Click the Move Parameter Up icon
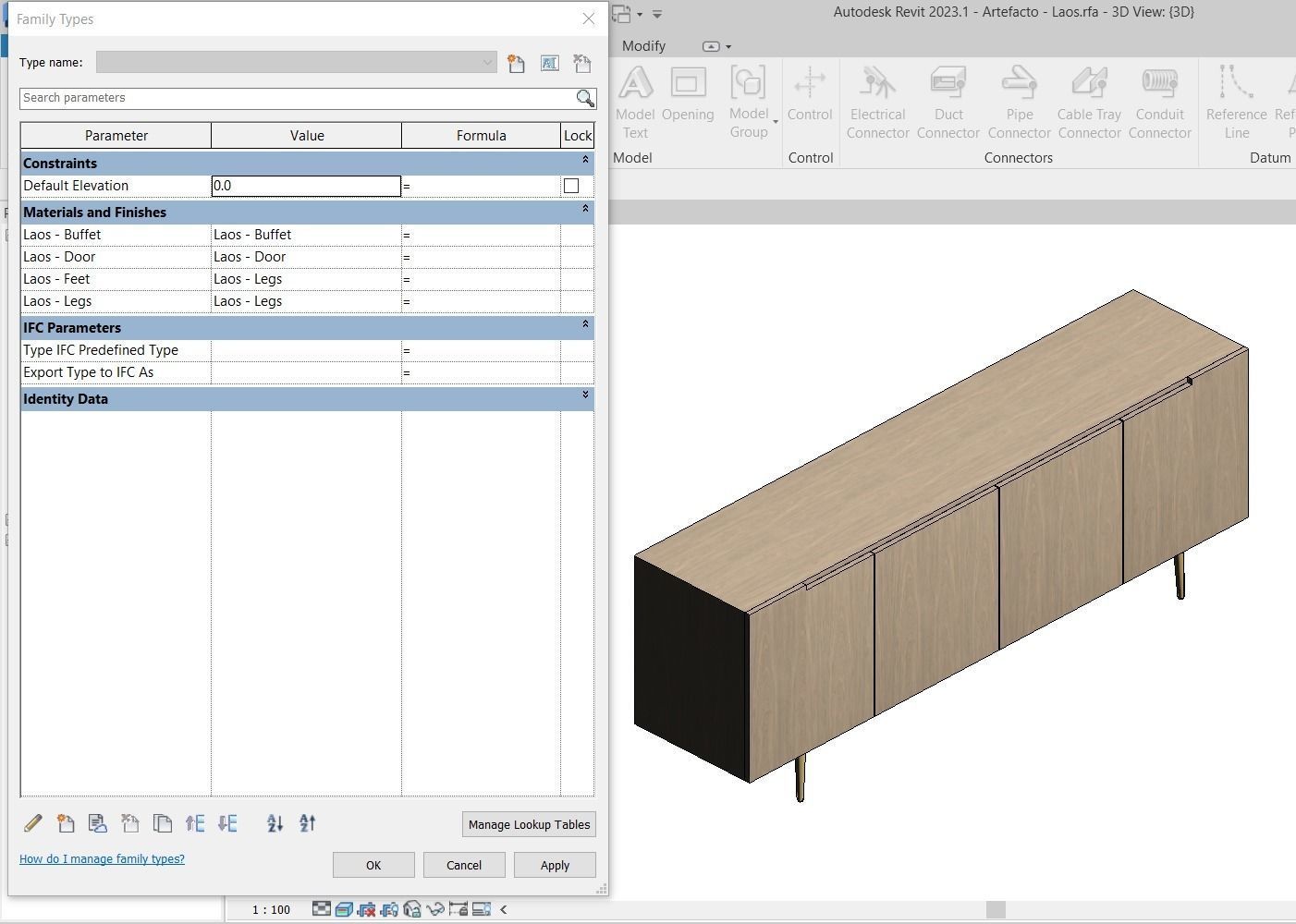This screenshot has height=924, width=1296. pos(195,822)
